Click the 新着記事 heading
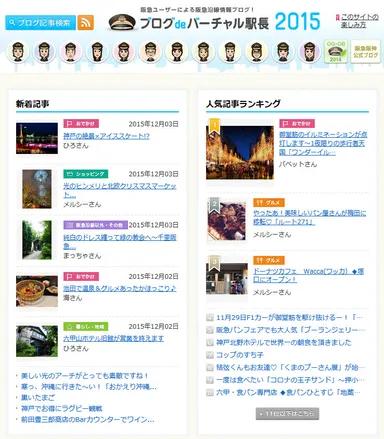 pos(32,104)
